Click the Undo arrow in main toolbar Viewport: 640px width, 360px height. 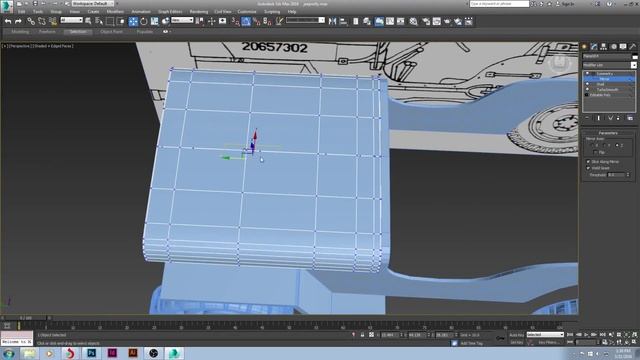coord(8,21)
